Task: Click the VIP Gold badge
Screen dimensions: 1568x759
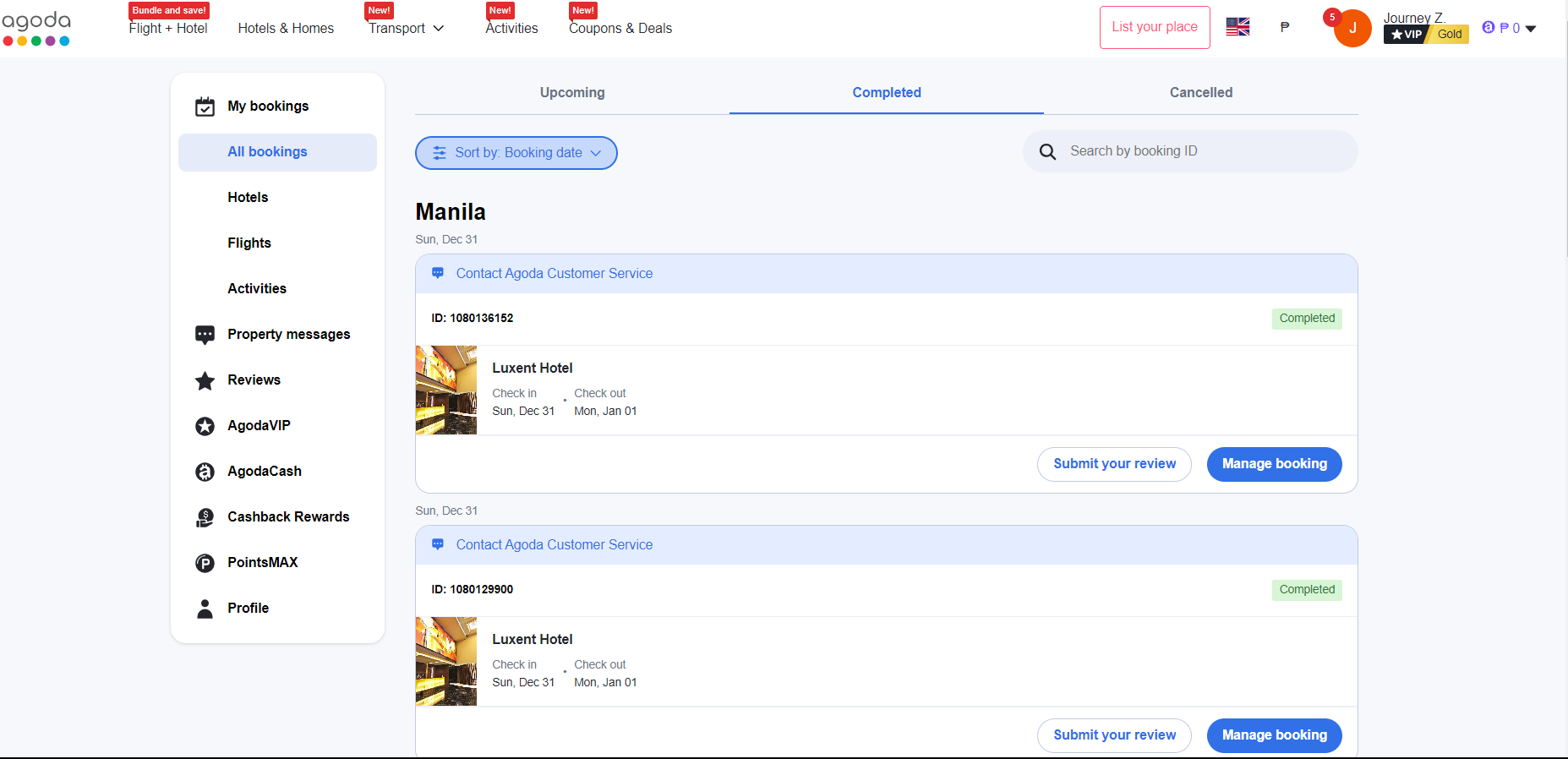Action: click(1426, 34)
